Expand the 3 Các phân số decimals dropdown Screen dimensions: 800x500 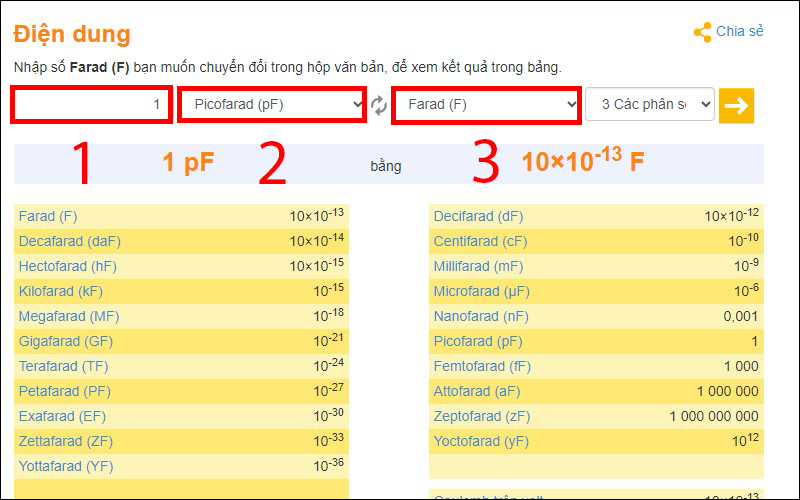[650, 105]
